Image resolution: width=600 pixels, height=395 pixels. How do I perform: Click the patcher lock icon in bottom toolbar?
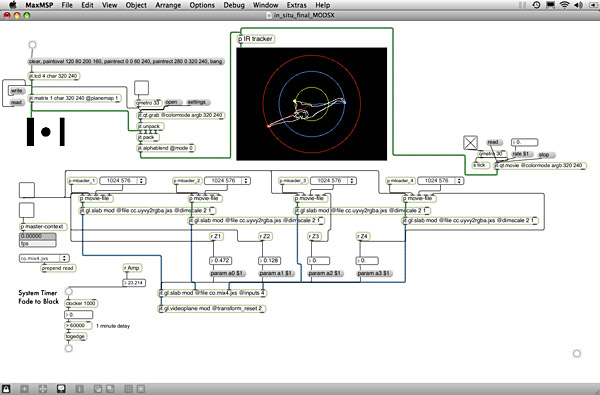click(7, 389)
